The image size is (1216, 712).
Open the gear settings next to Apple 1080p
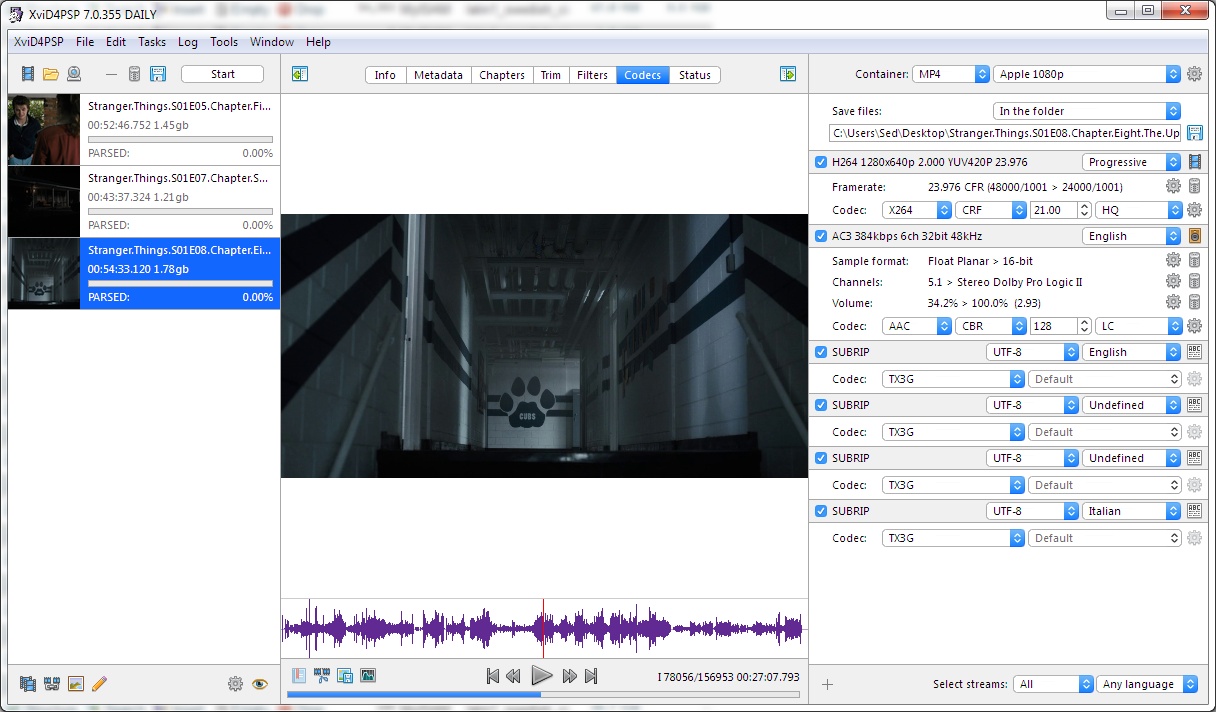[x=1194, y=74]
